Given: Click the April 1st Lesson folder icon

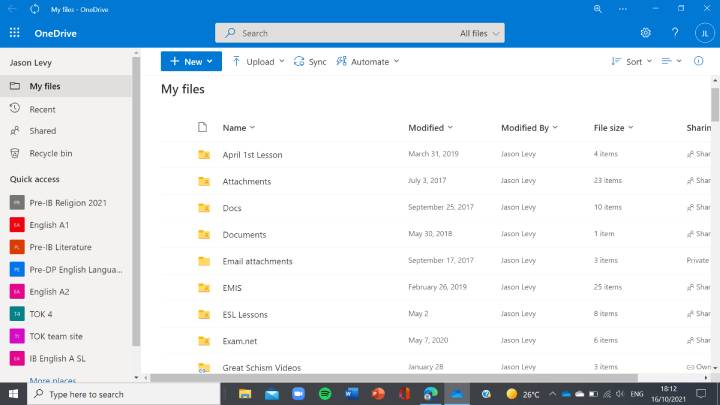Looking at the screenshot, I should 204,155.
